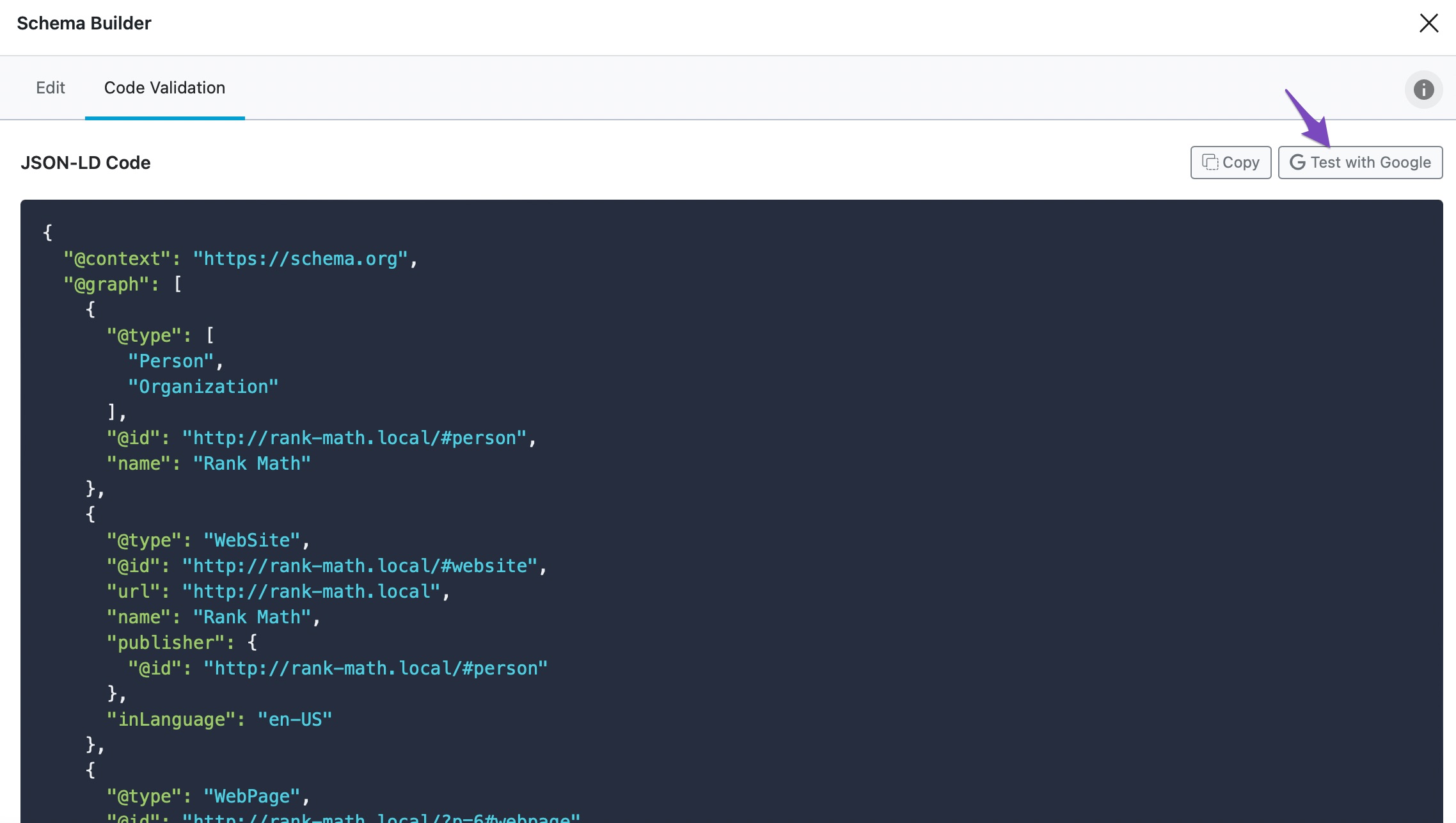1456x823 pixels.
Task: Click the "@context" key line
Action: point(241,259)
